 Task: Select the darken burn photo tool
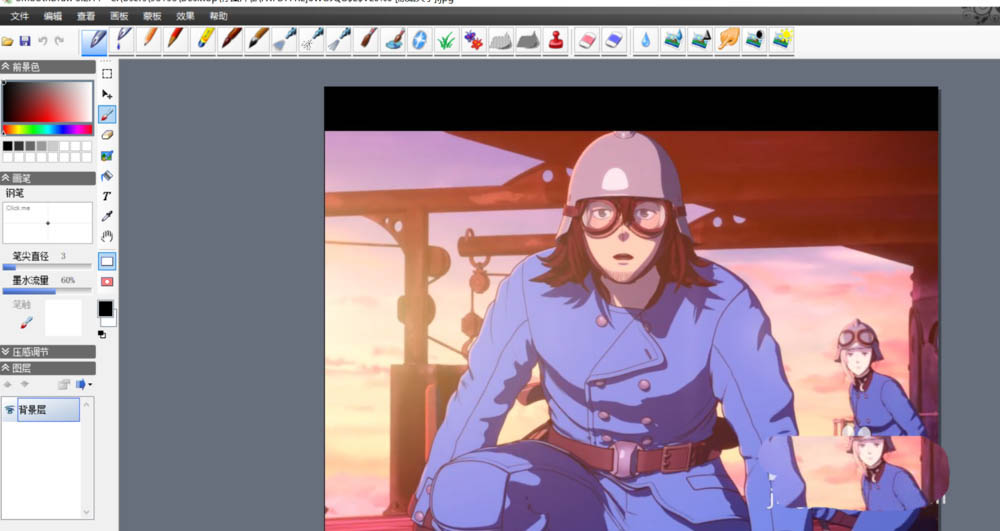[754, 41]
